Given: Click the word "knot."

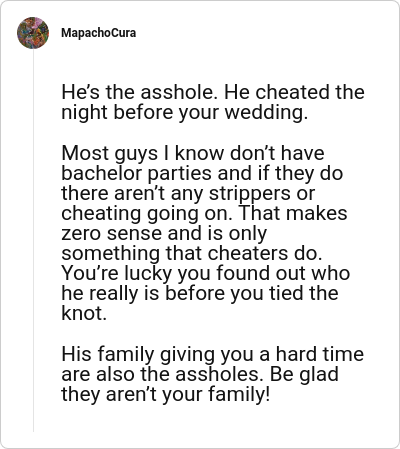Looking at the screenshot, I should tap(84, 313).
